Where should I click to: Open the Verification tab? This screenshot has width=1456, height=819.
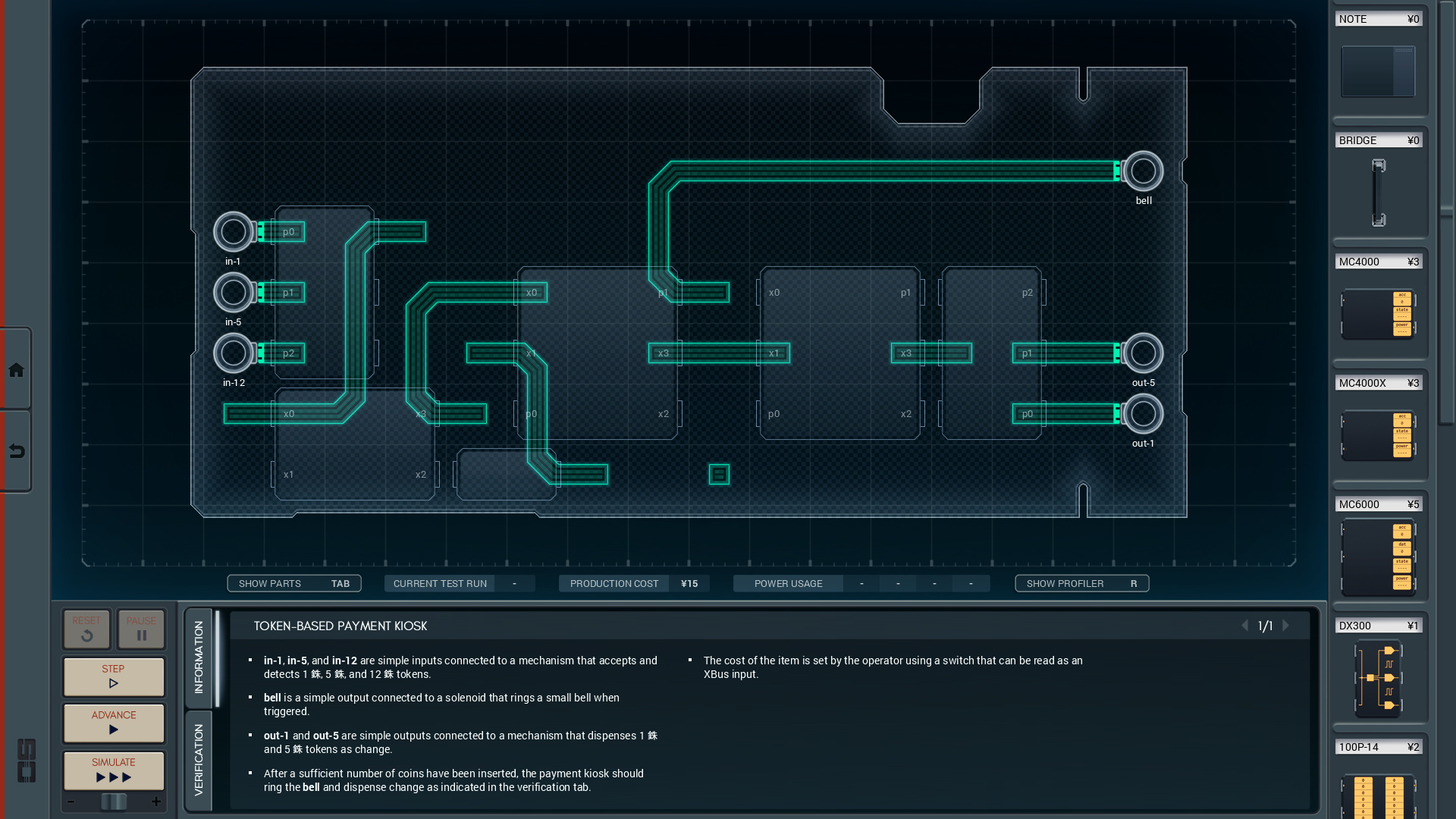click(x=199, y=760)
